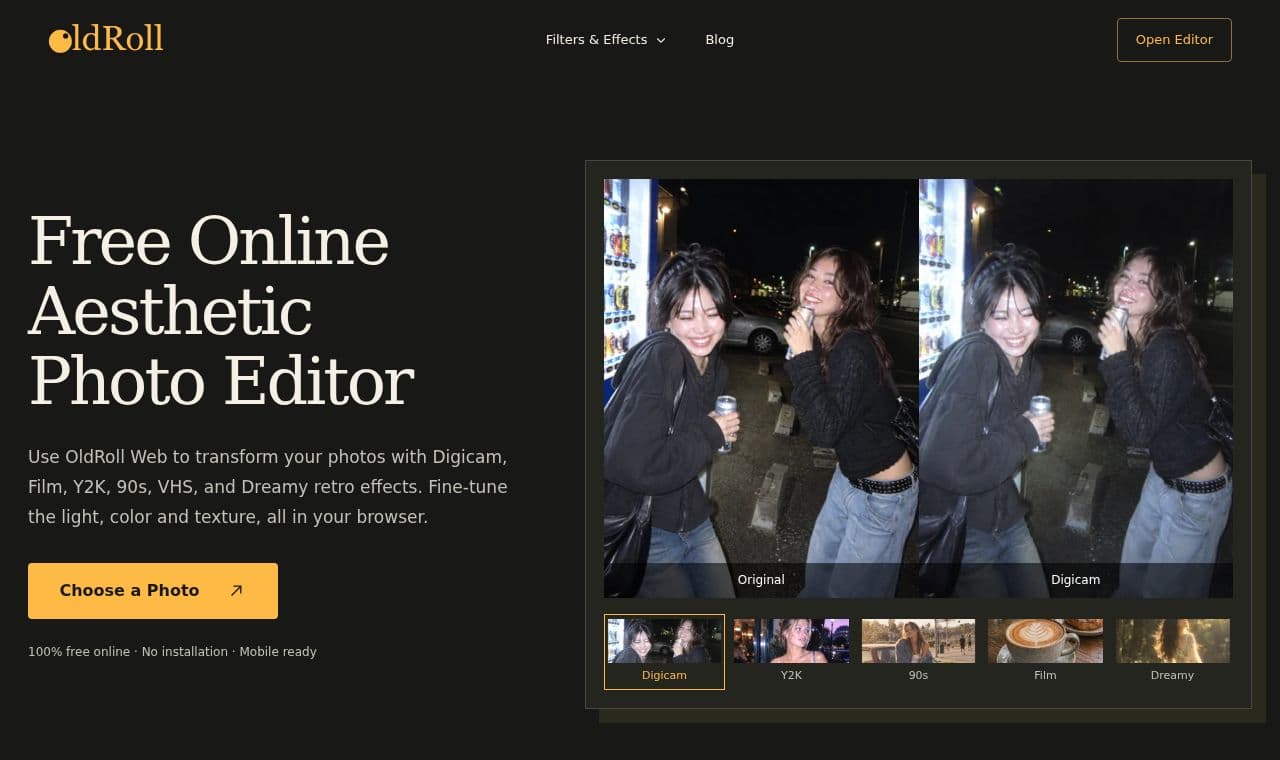Open the Filters & Effects menu
The height and width of the screenshot is (760, 1280).
click(x=605, y=40)
